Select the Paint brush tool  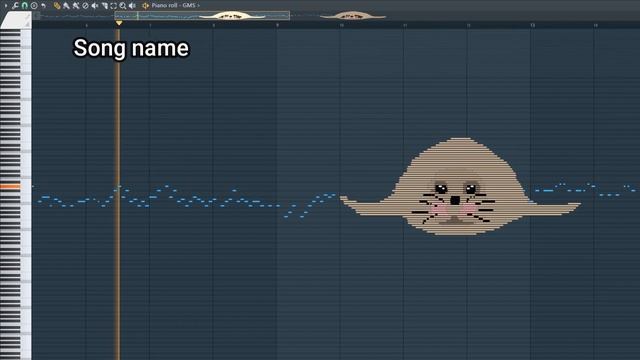67,6
